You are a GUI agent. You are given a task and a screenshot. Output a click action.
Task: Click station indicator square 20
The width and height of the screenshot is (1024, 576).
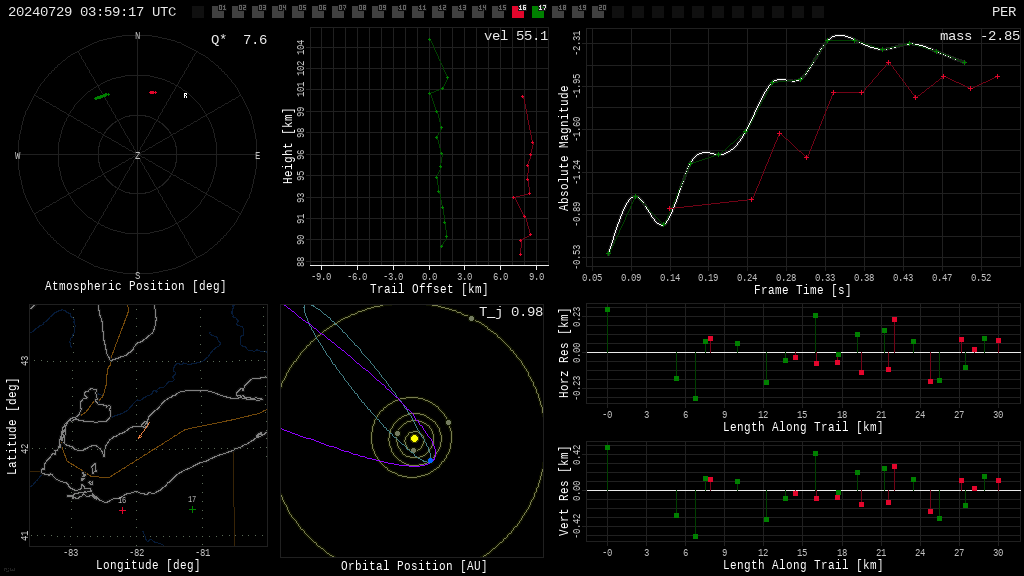tap(598, 12)
